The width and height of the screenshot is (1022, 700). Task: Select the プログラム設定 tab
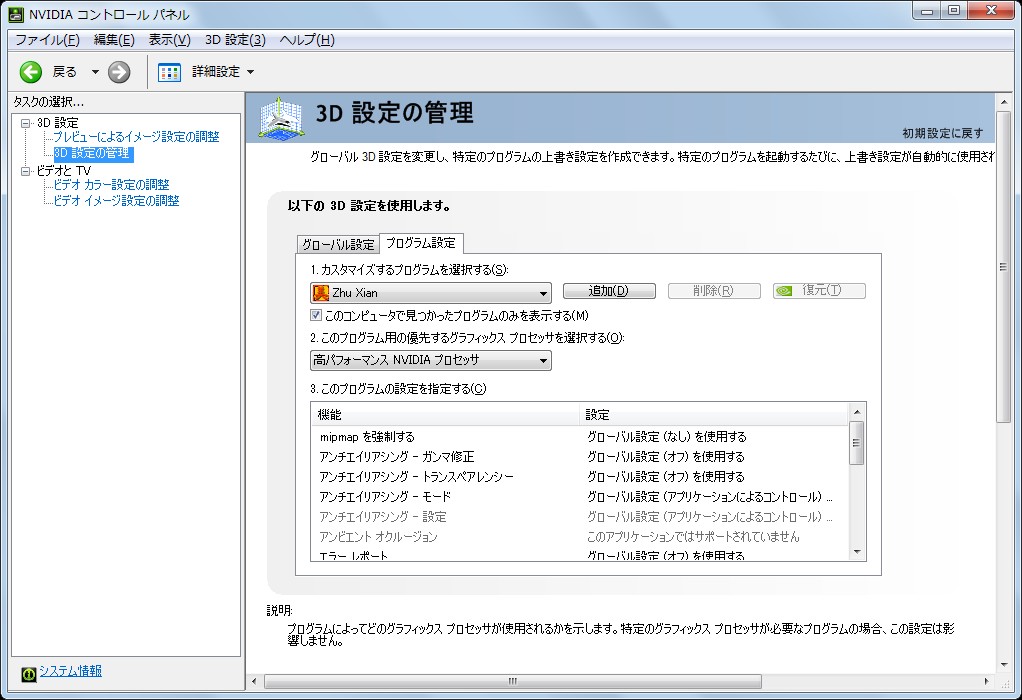coord(421,242)
